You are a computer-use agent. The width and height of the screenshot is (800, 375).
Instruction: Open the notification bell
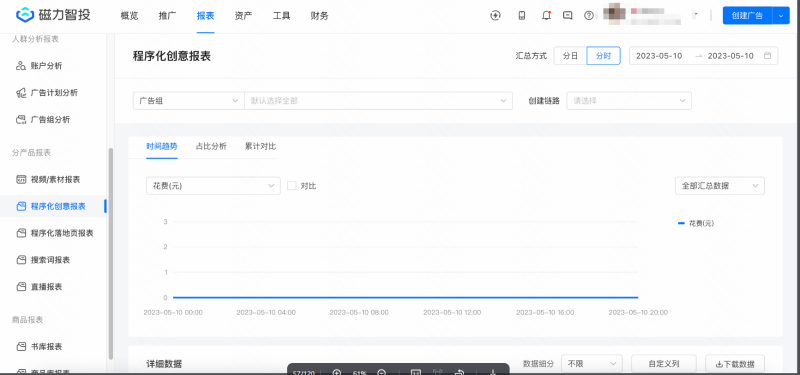546,15
